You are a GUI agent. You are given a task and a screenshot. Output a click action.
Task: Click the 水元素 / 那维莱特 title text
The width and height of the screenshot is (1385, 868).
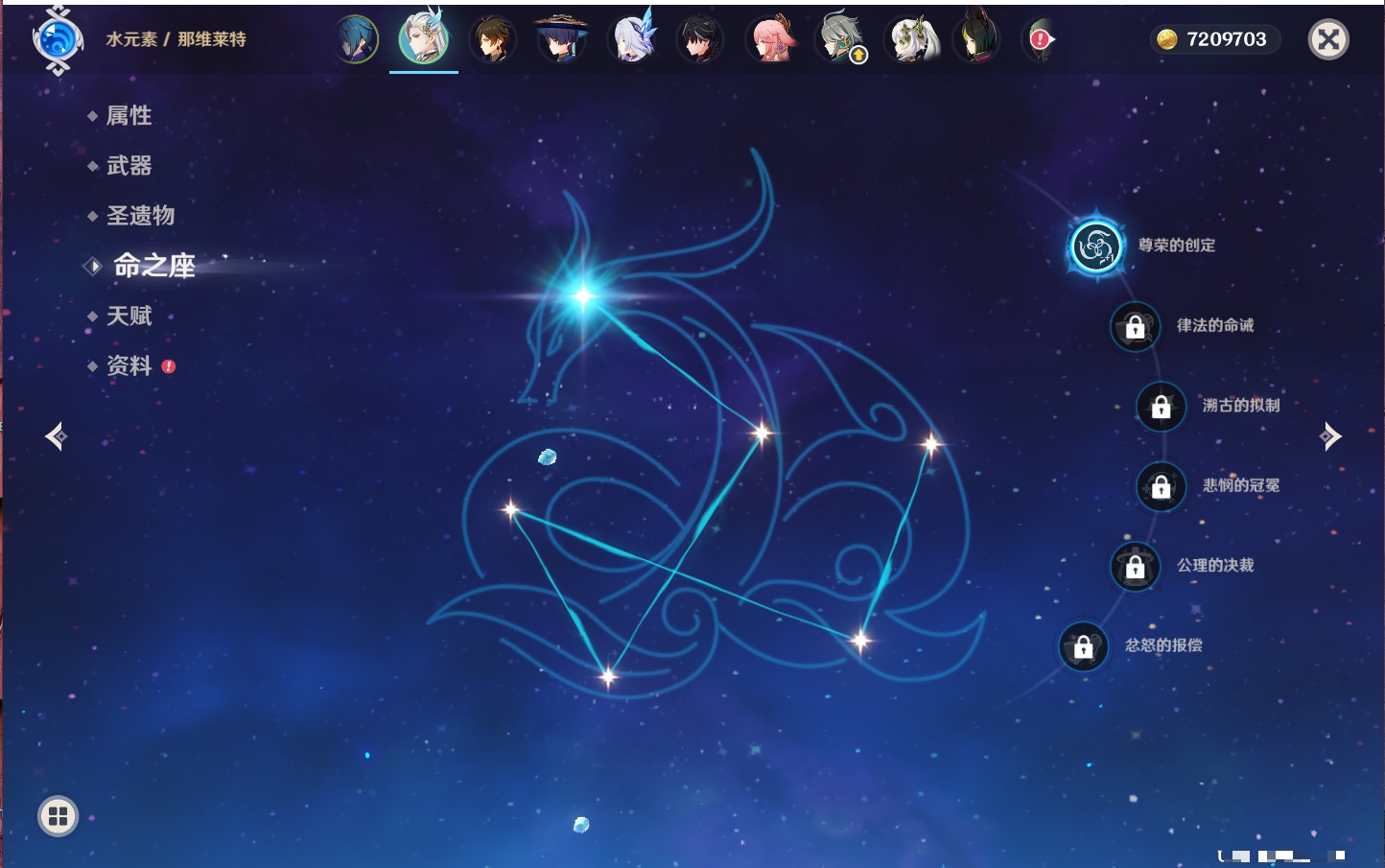(x=176, y=39)
